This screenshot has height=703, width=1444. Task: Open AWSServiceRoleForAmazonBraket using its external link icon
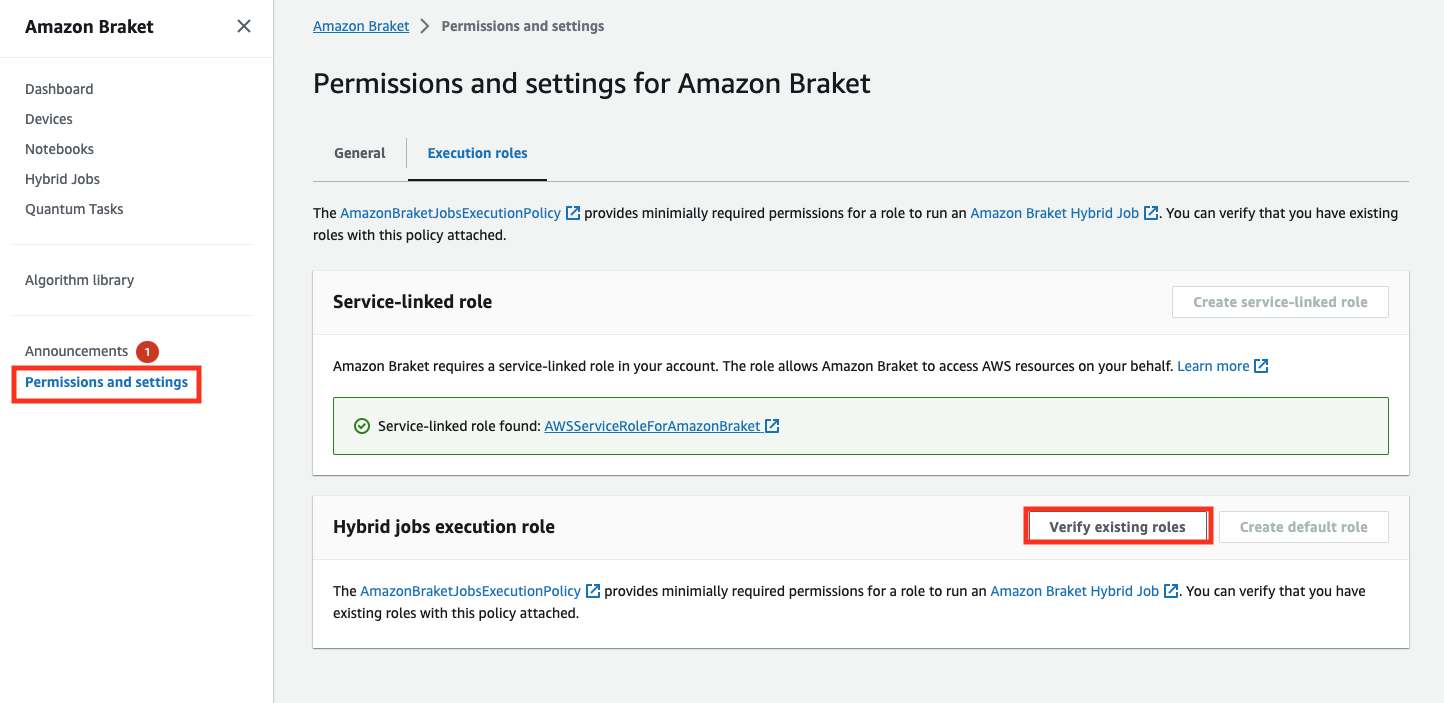[x=771, y=425]
